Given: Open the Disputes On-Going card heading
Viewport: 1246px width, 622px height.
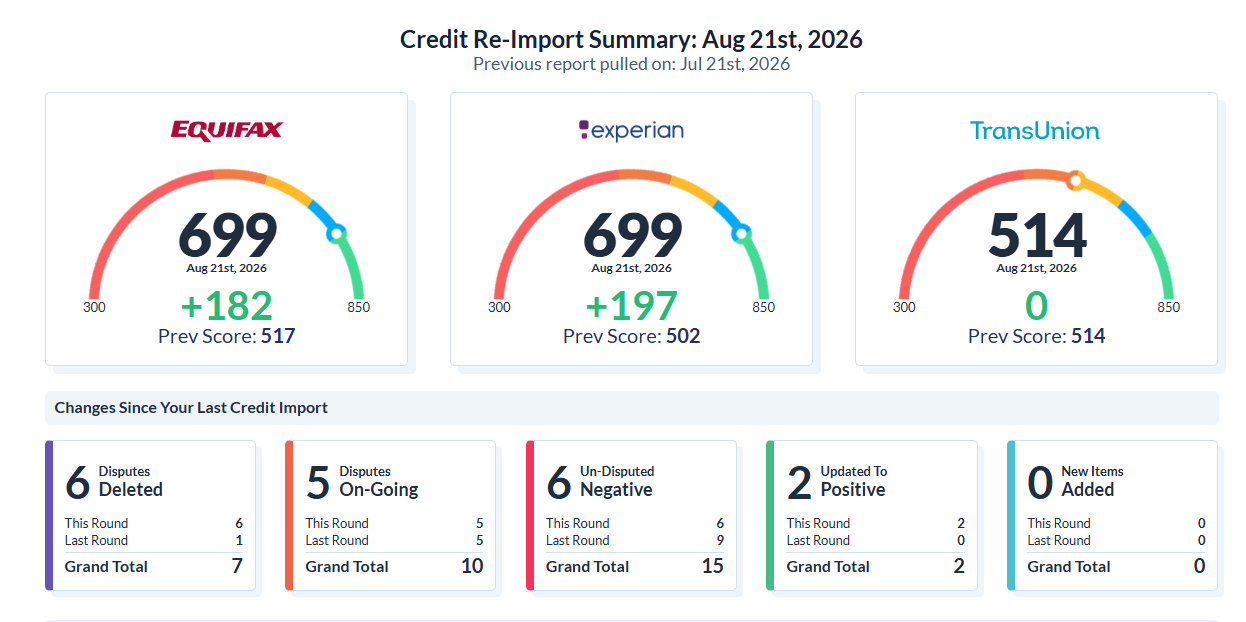Looking at the screenshot, I should tap(379, 481).
